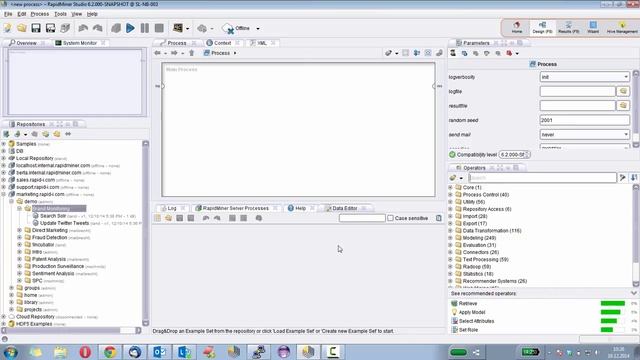The width and height of the screenshot is (640, 360).
Task: Expand Modeling operators folder
Action: [x=451, y=238]
